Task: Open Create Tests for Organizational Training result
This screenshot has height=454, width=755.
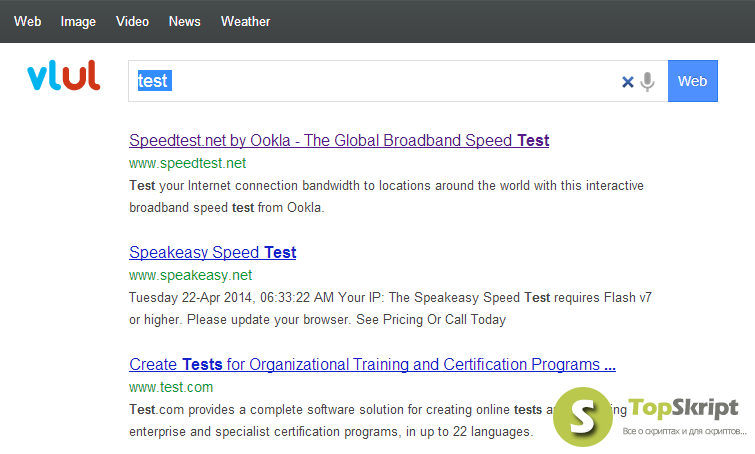Action: coord(372,364)
